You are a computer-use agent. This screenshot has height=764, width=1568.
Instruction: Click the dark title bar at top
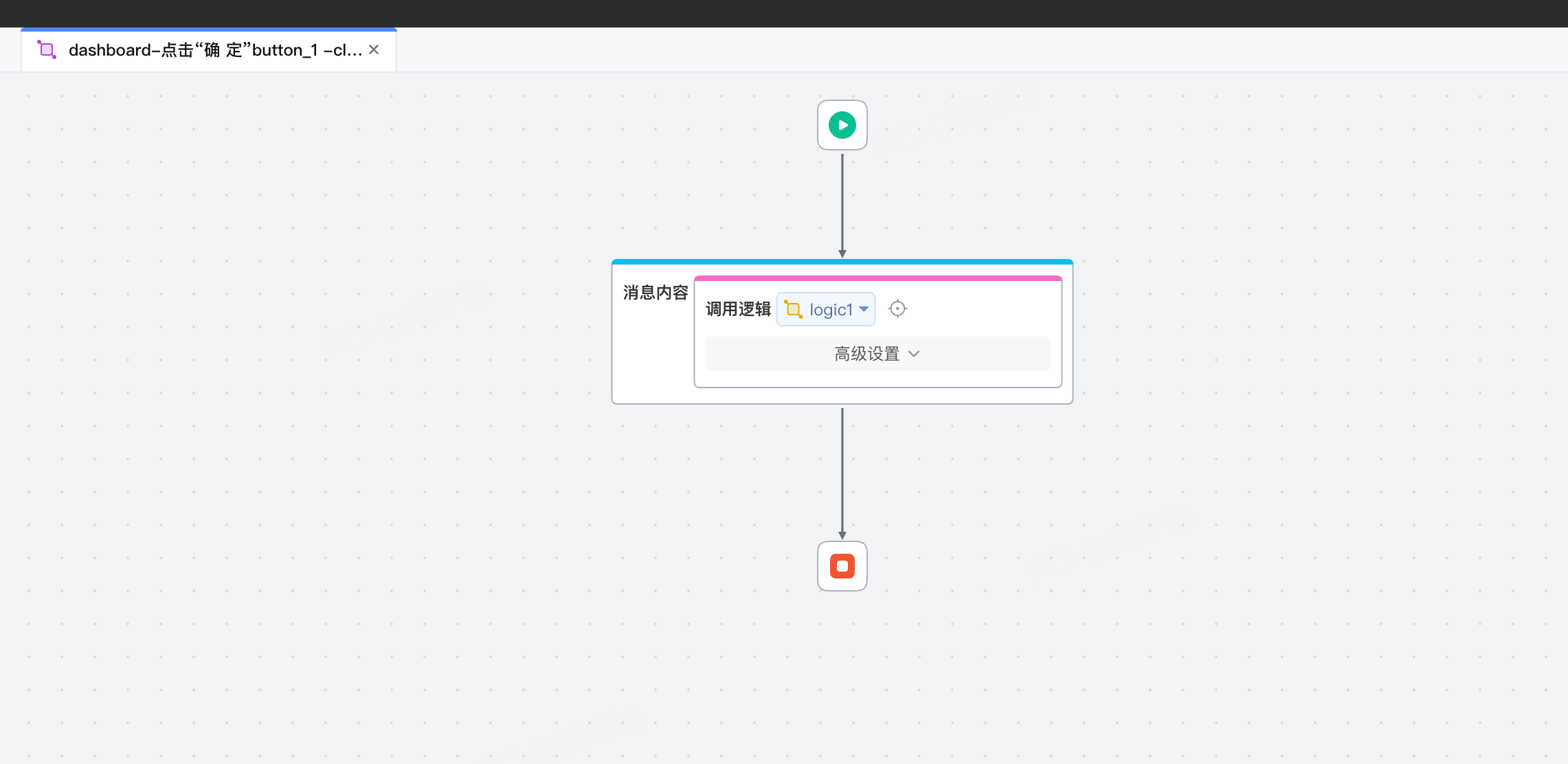point(783,13)
